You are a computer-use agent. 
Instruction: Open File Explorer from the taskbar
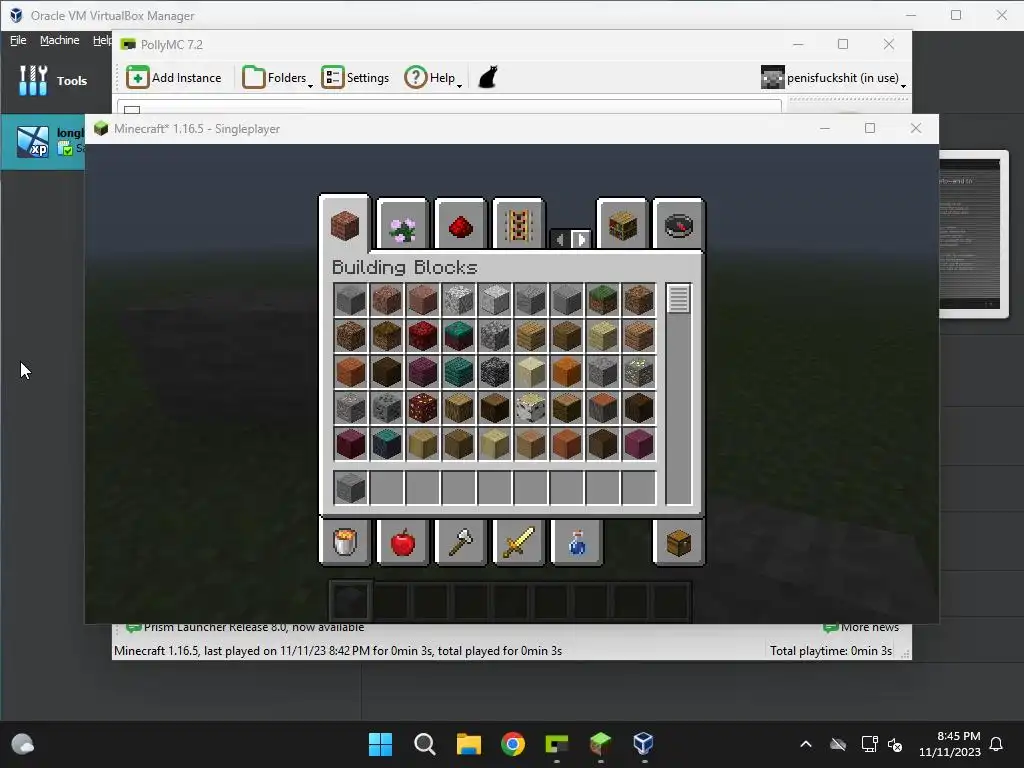tap(468, 744)
